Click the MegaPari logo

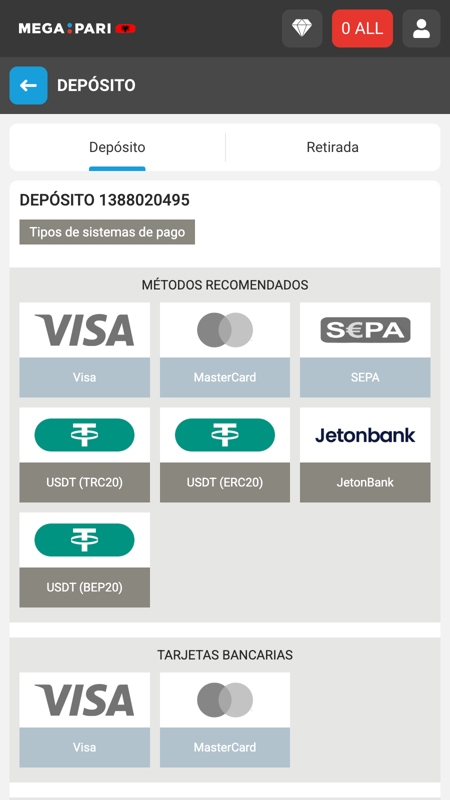pyautogui.click(x=77, y=29)
